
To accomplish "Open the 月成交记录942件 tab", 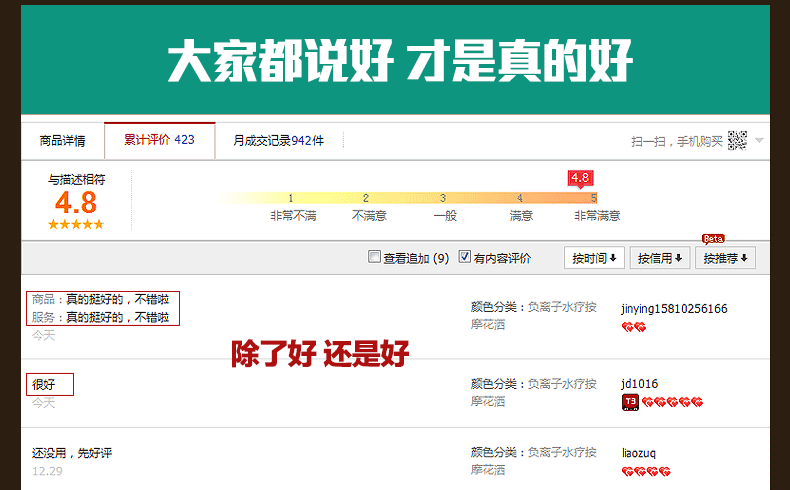I will click(278, 141).
